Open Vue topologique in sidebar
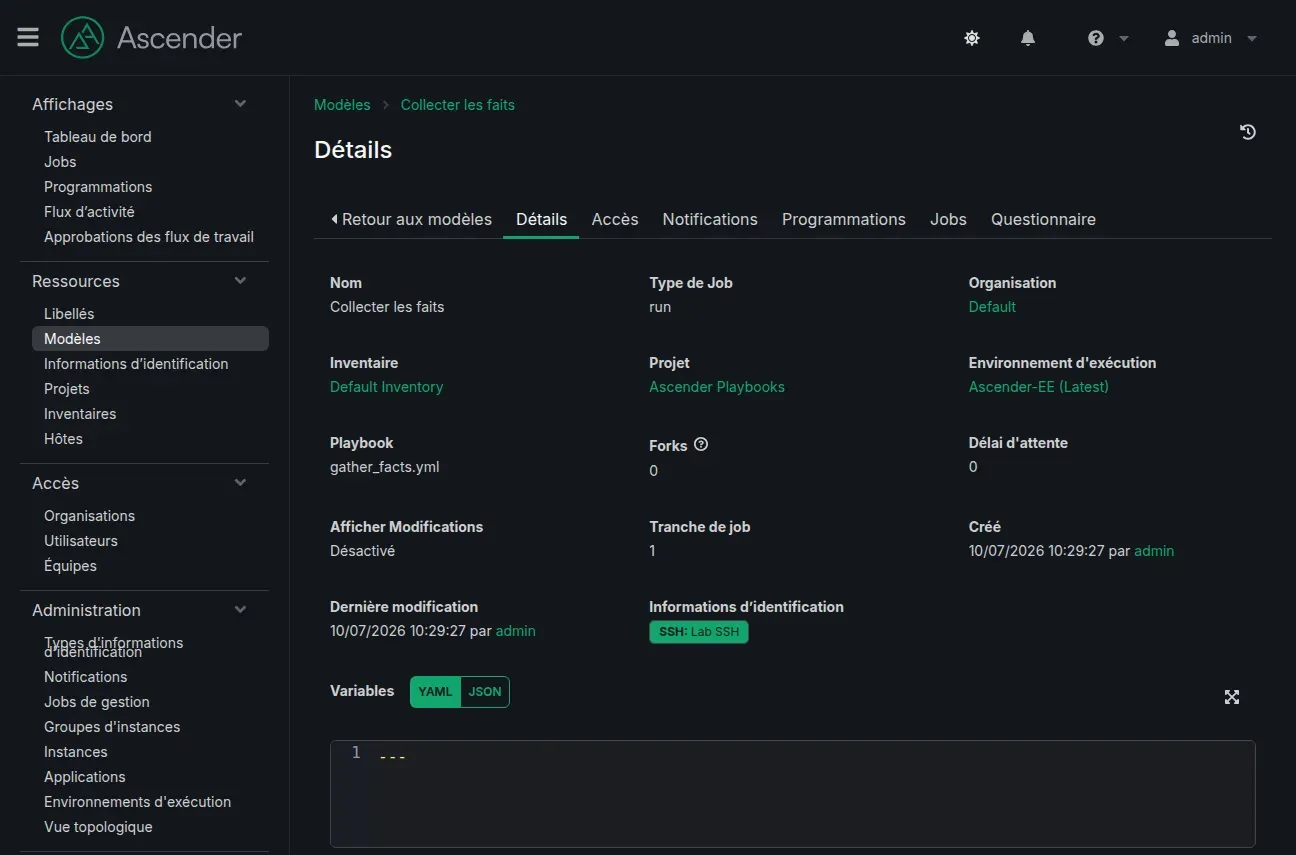 (98, 827)
